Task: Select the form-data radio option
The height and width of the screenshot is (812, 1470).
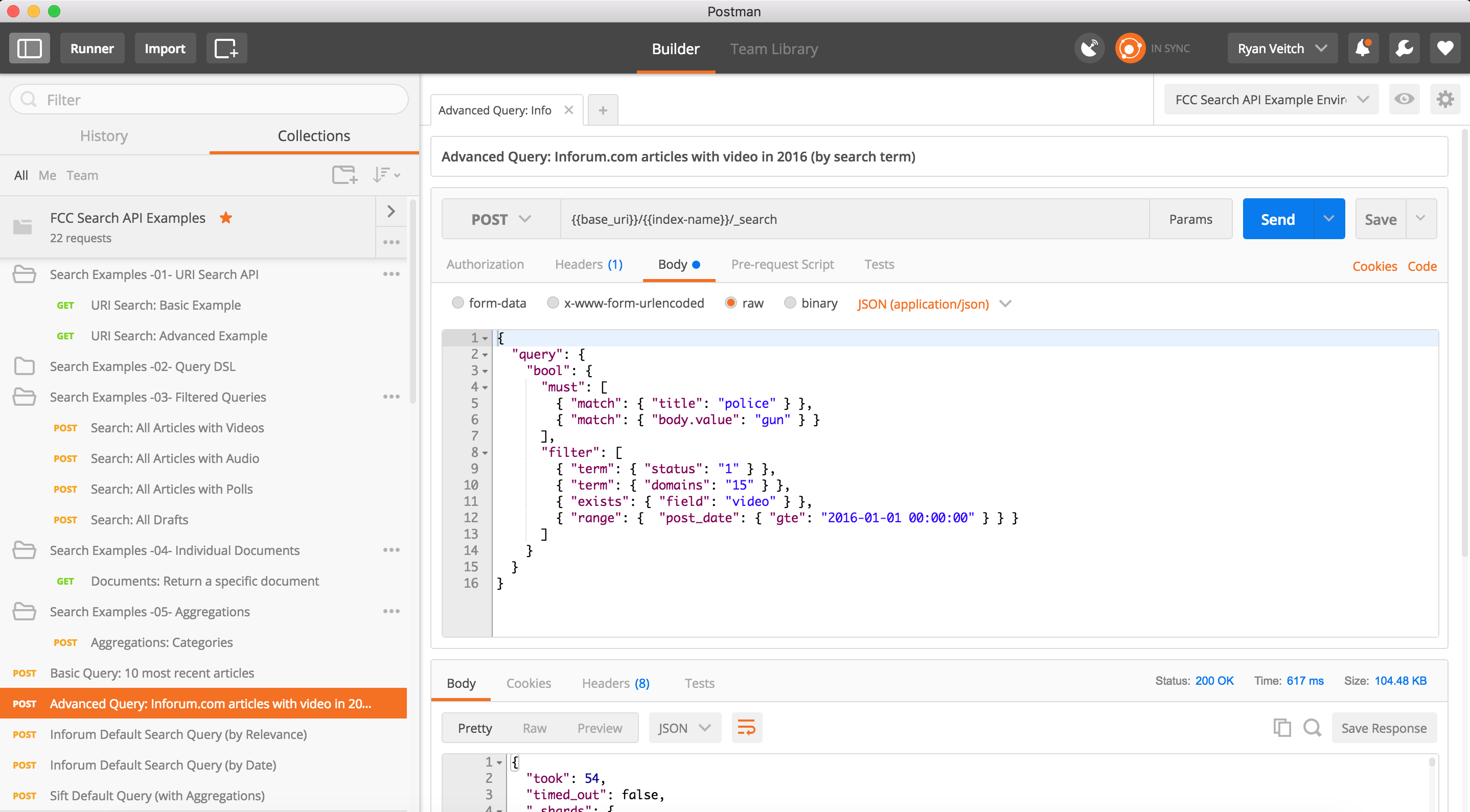Action: coord(457,303)
